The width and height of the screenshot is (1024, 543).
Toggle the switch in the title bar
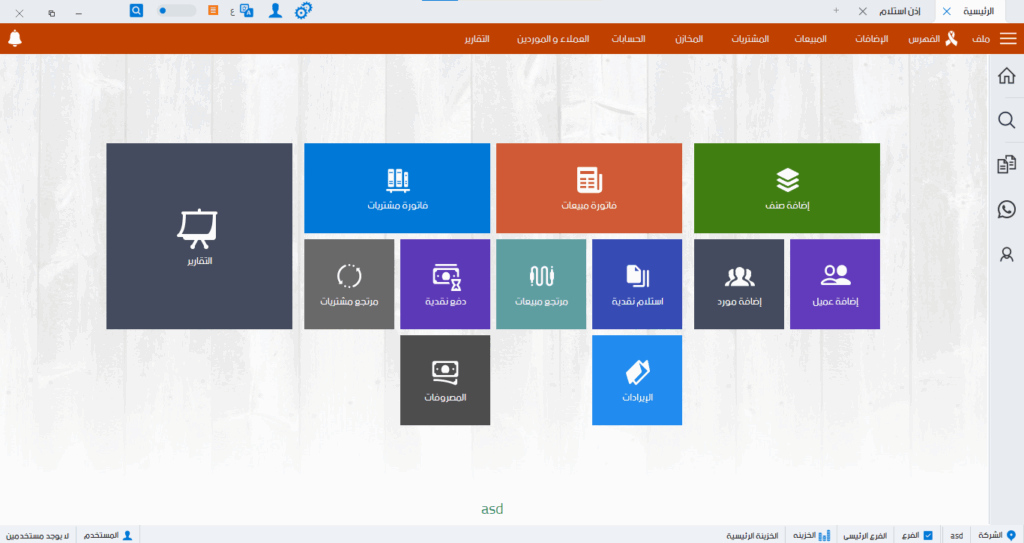[176, 11]
